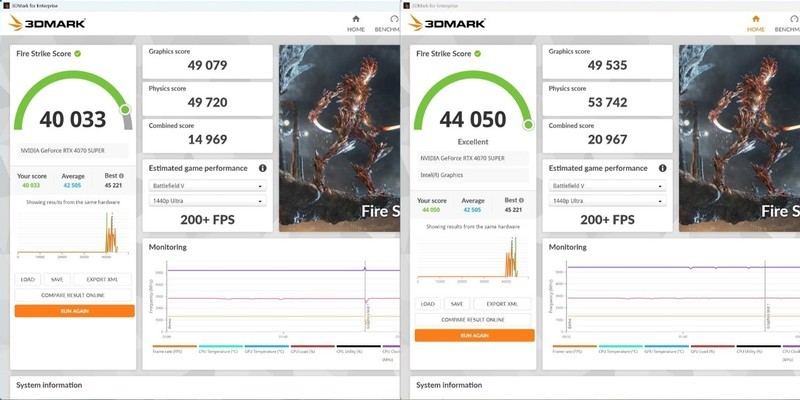Click the HOME icon in left window

(356, 19)
